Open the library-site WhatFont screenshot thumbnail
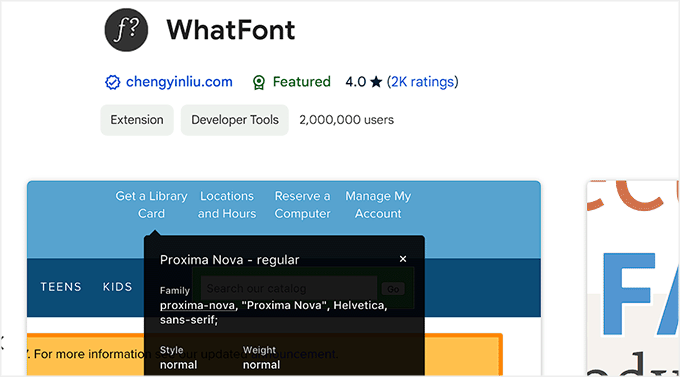 [284, 278]
